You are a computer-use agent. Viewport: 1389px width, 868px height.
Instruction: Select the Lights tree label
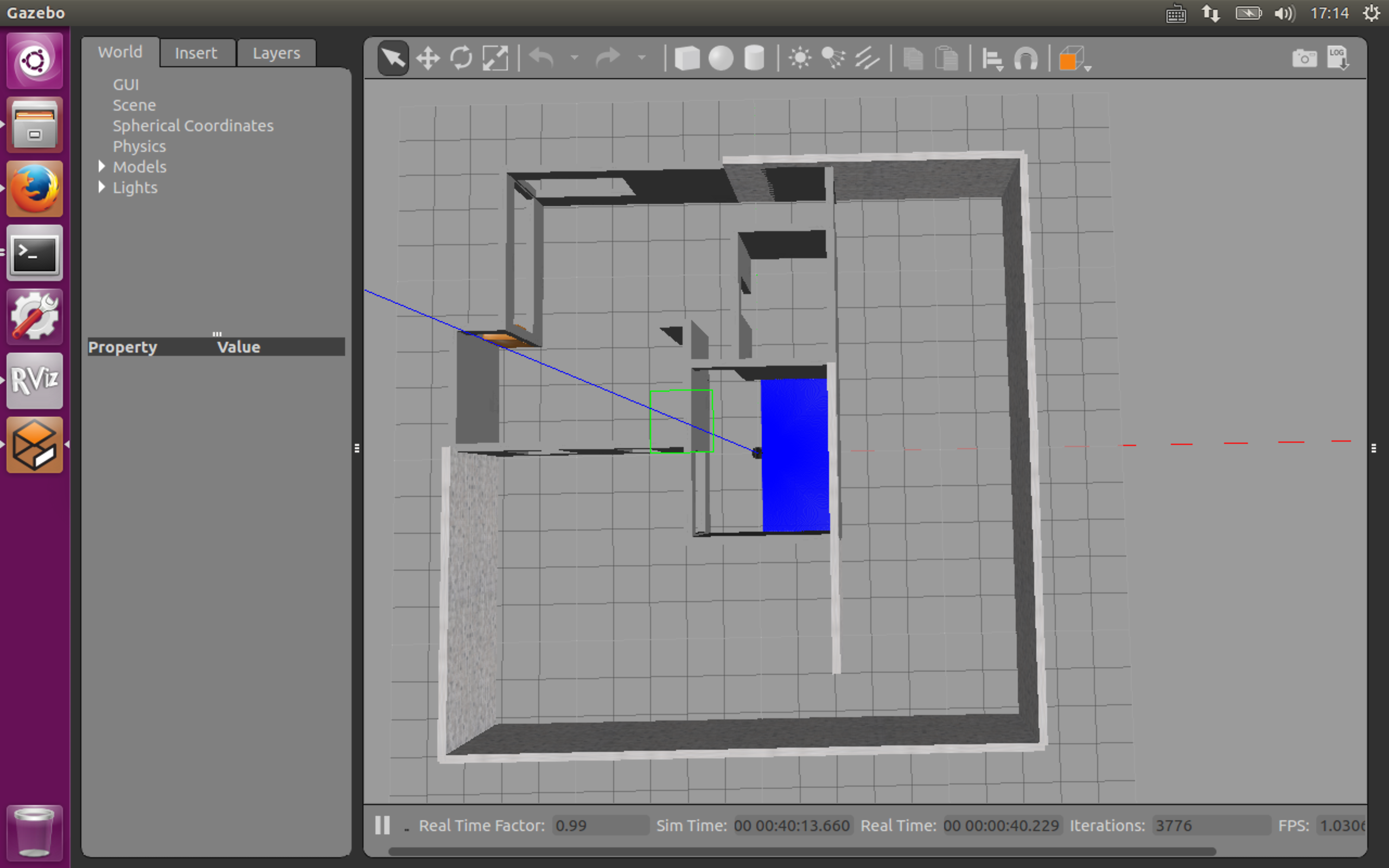135,188
